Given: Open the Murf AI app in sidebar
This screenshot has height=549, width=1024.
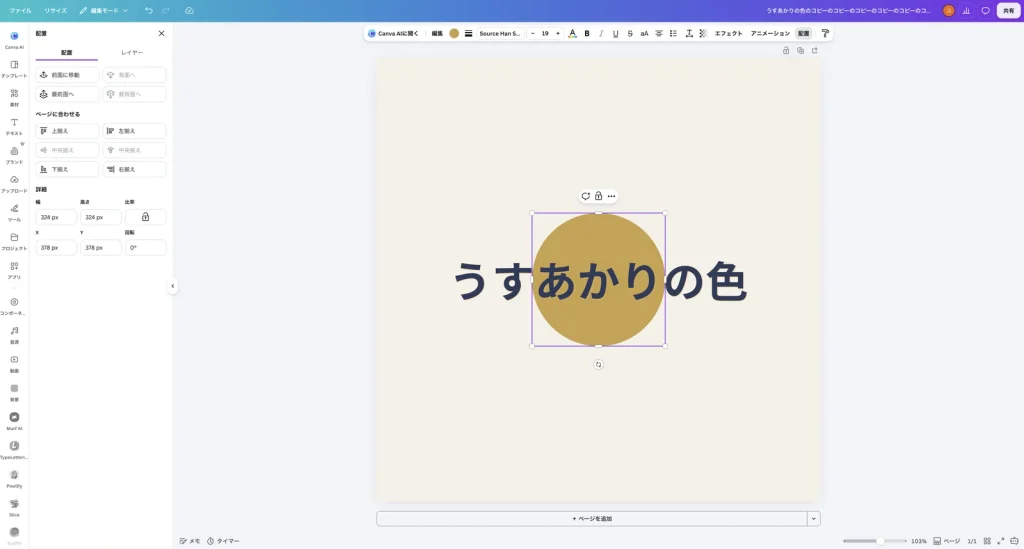Looking at the screenshot, I should (14, 420).
